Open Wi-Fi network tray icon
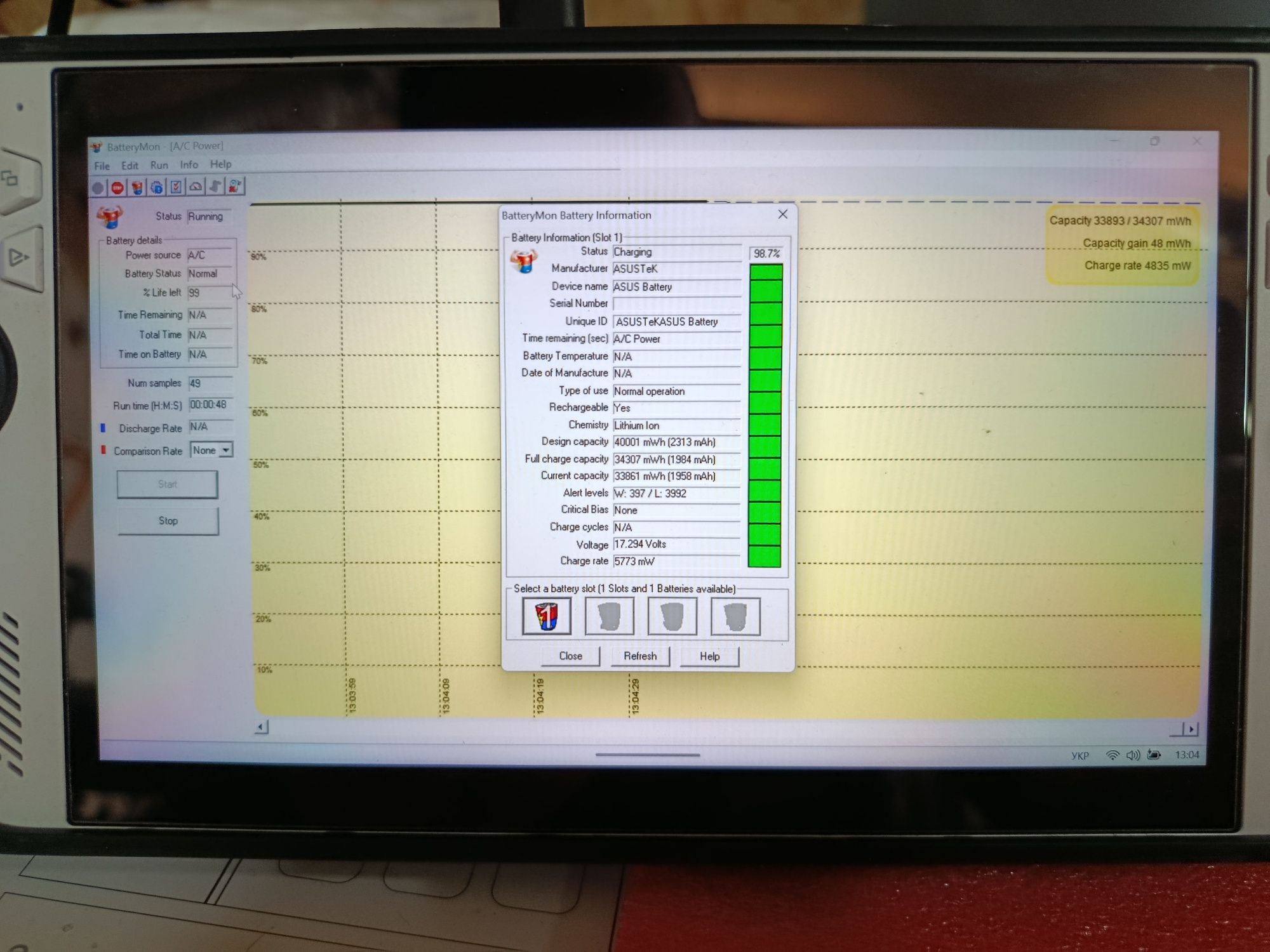This screenshot has height=952, width=1270. pos(1113,755)
